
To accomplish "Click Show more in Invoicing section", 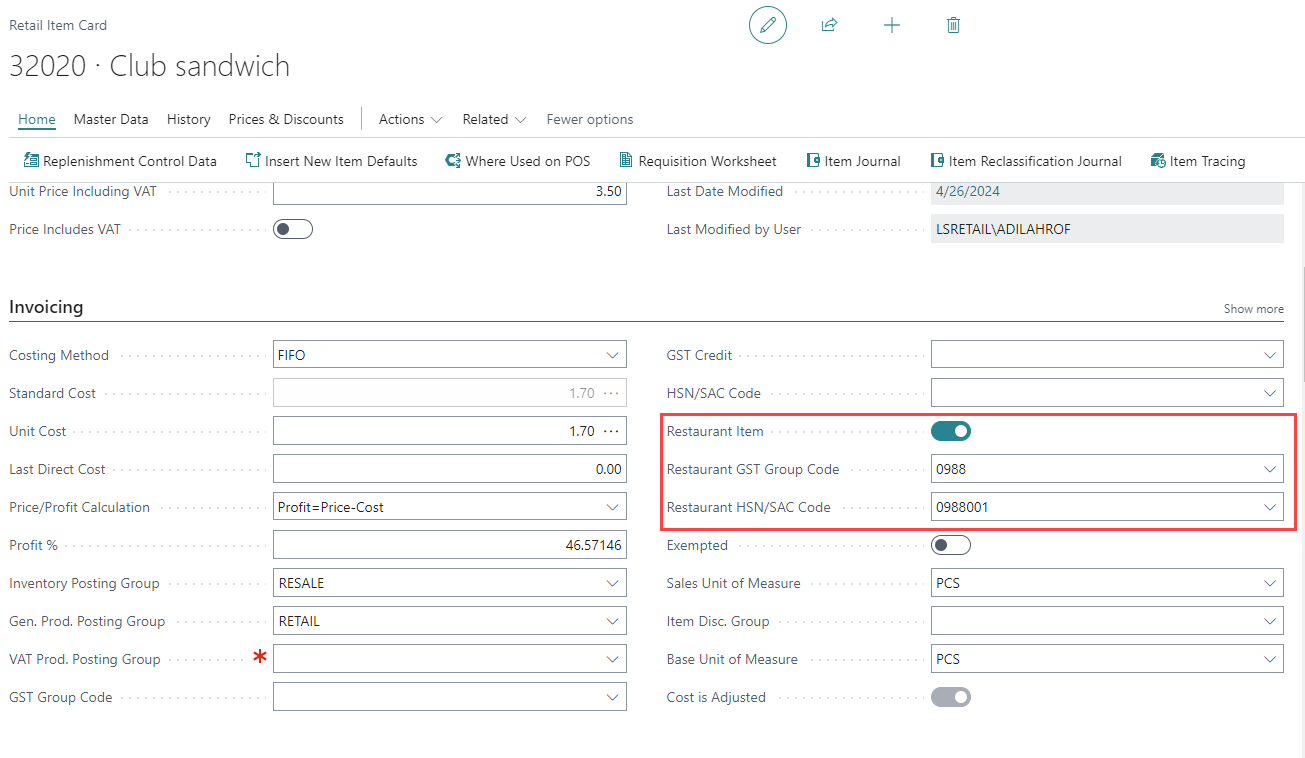I will coord(1253,309).
